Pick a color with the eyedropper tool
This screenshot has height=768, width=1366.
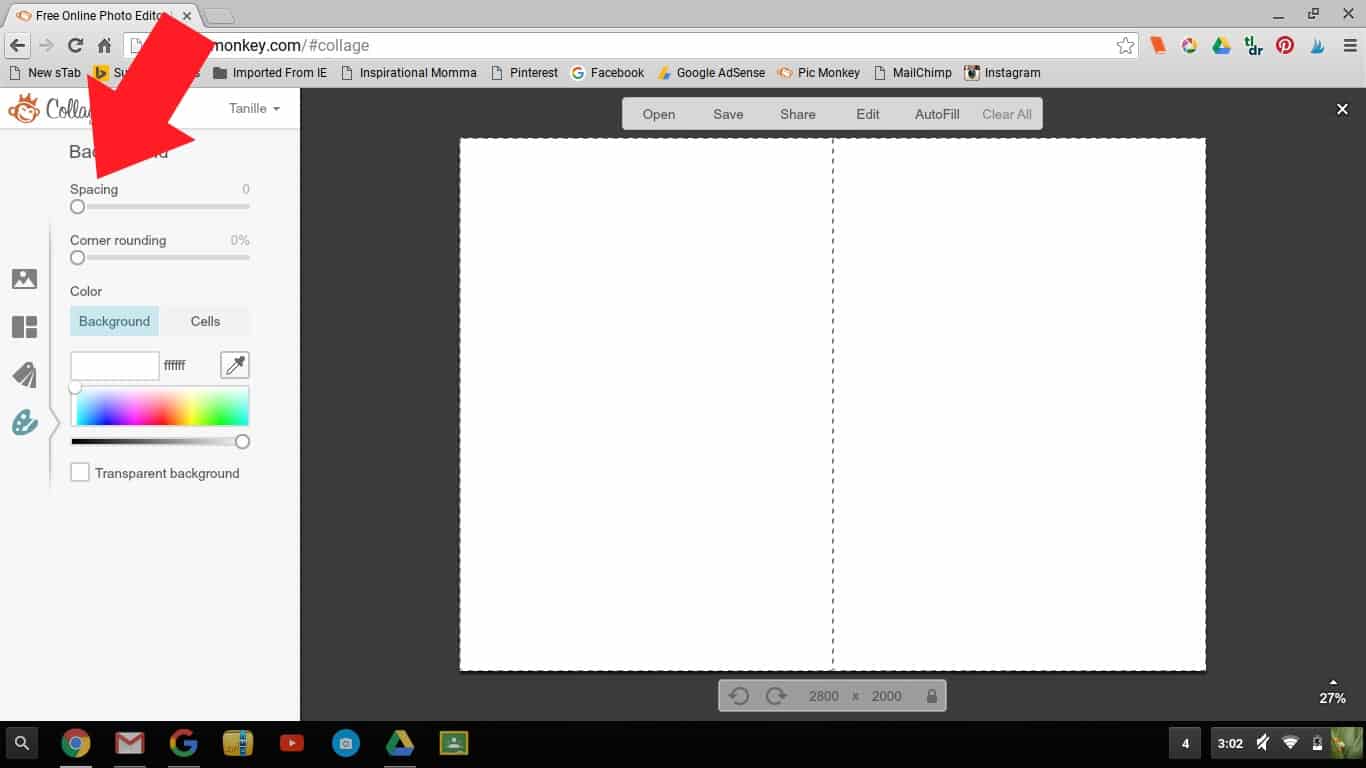tap(234, 365)
